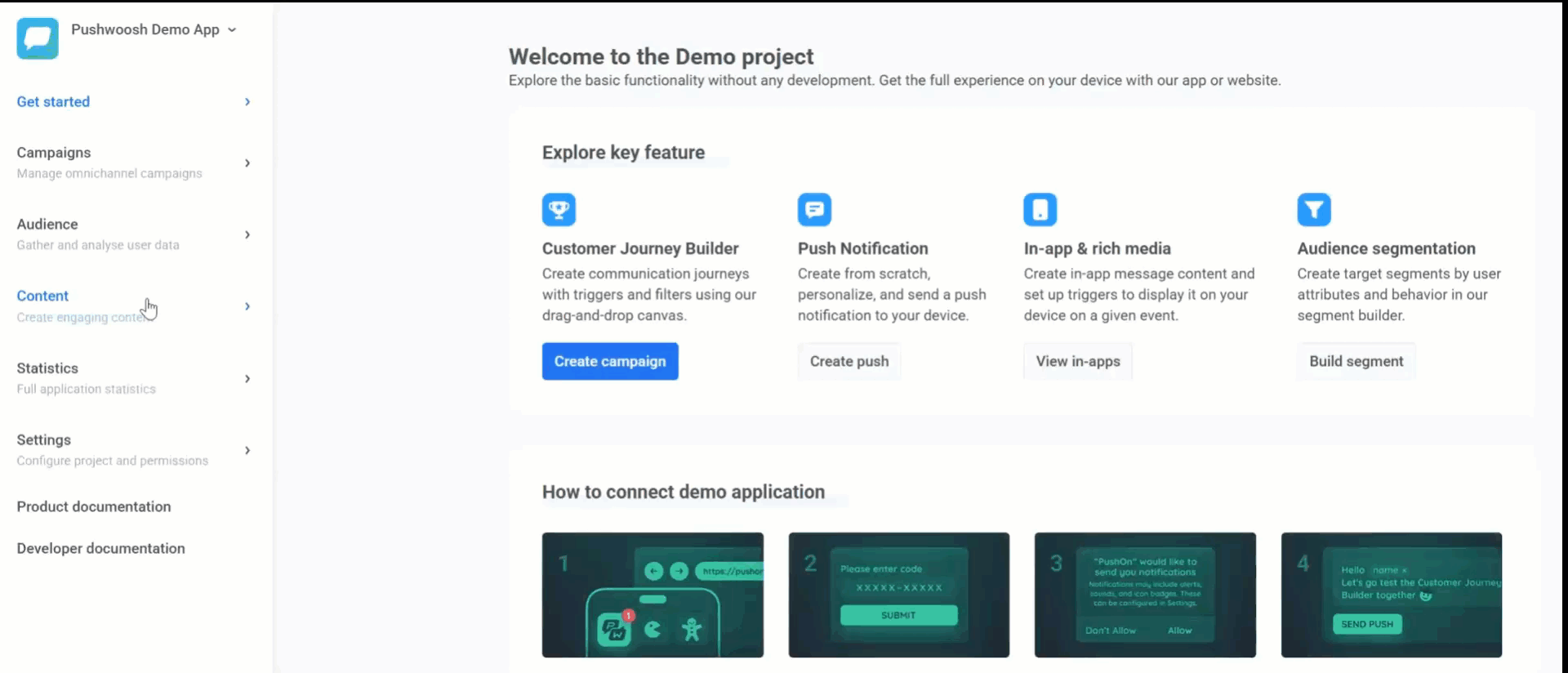Open the Campaigns menu item

click(54, 153)
